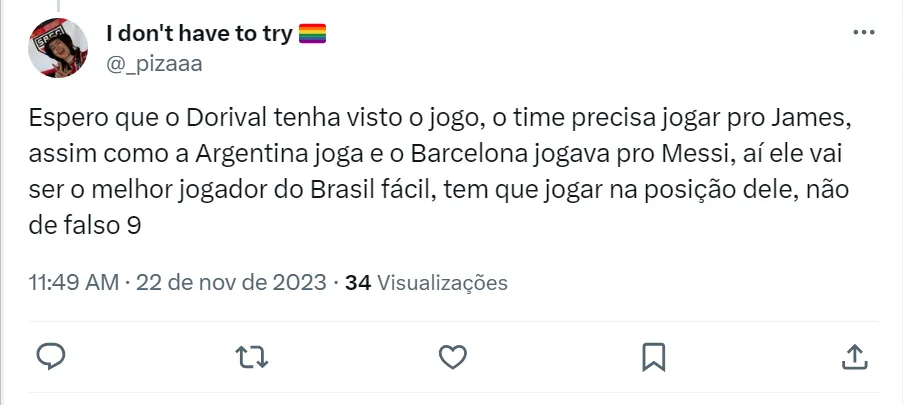This screenshot has height=405, width=903.
Task: Click the word "Argentina" in the tweet
Action: coord(241,156)
